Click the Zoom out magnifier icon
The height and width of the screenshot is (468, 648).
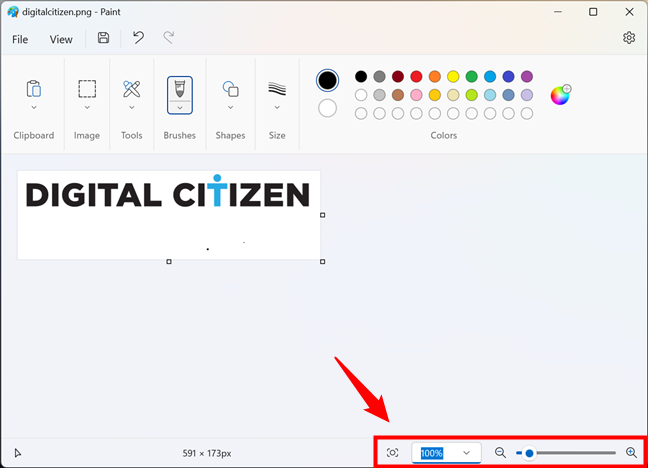click(x=500, y=453)
